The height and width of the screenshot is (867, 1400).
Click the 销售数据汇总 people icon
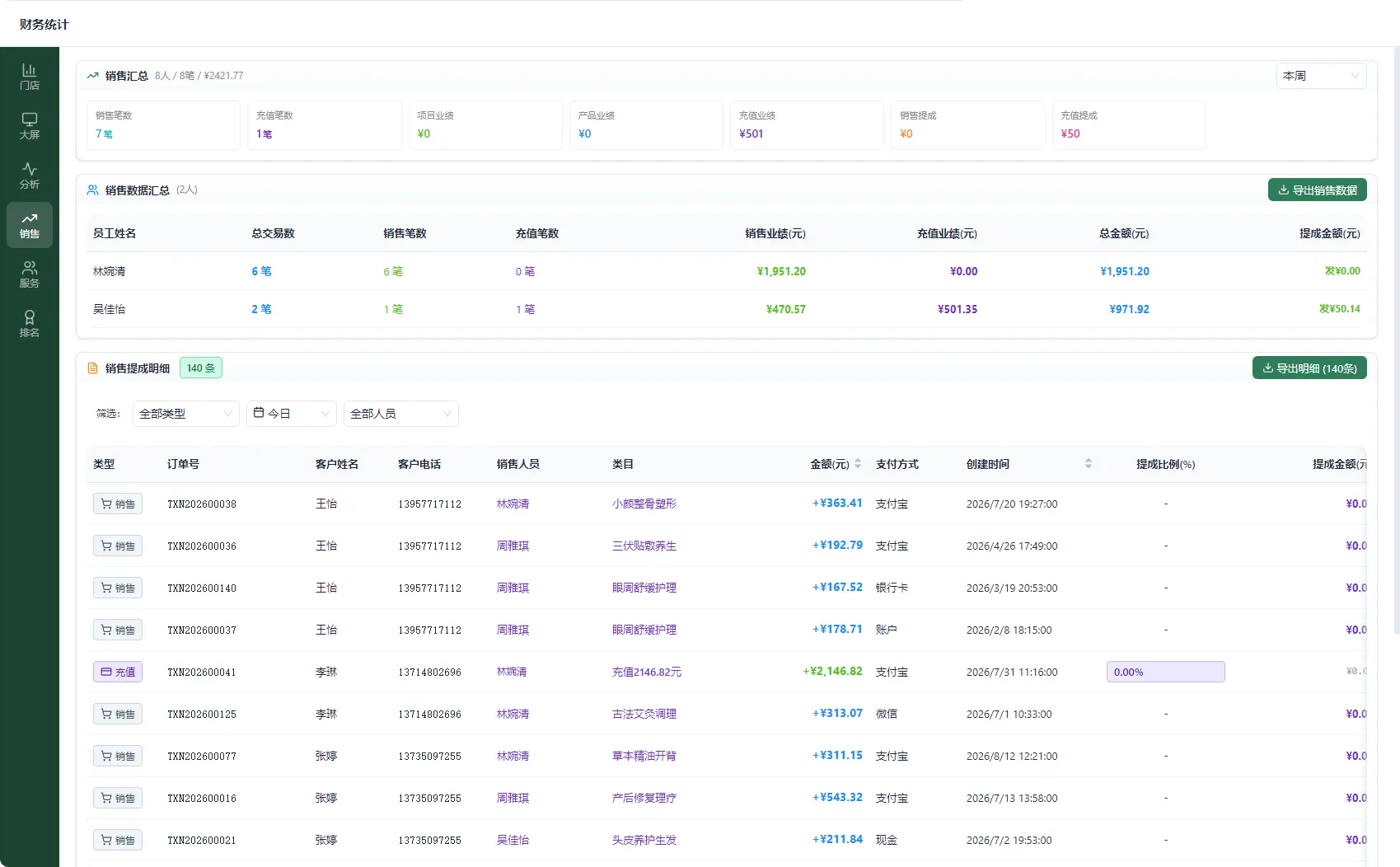pos(93,190)
